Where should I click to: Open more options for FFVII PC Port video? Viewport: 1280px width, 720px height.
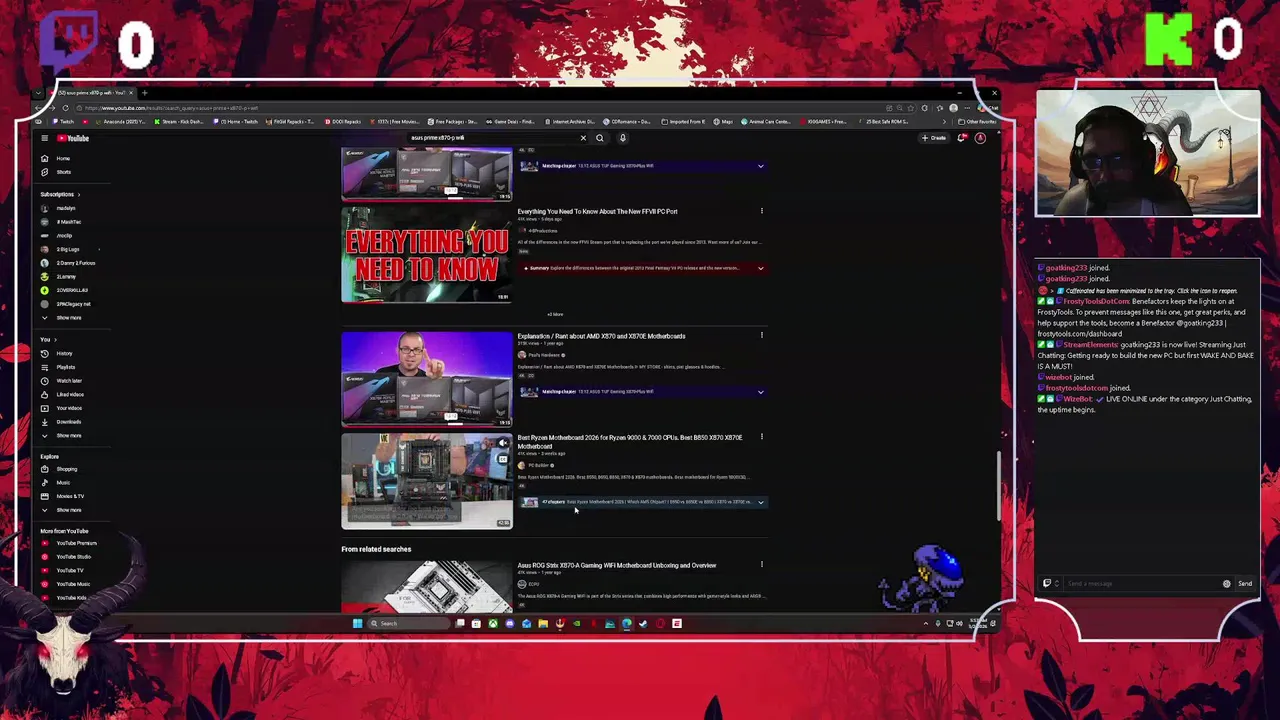[761, 211]
